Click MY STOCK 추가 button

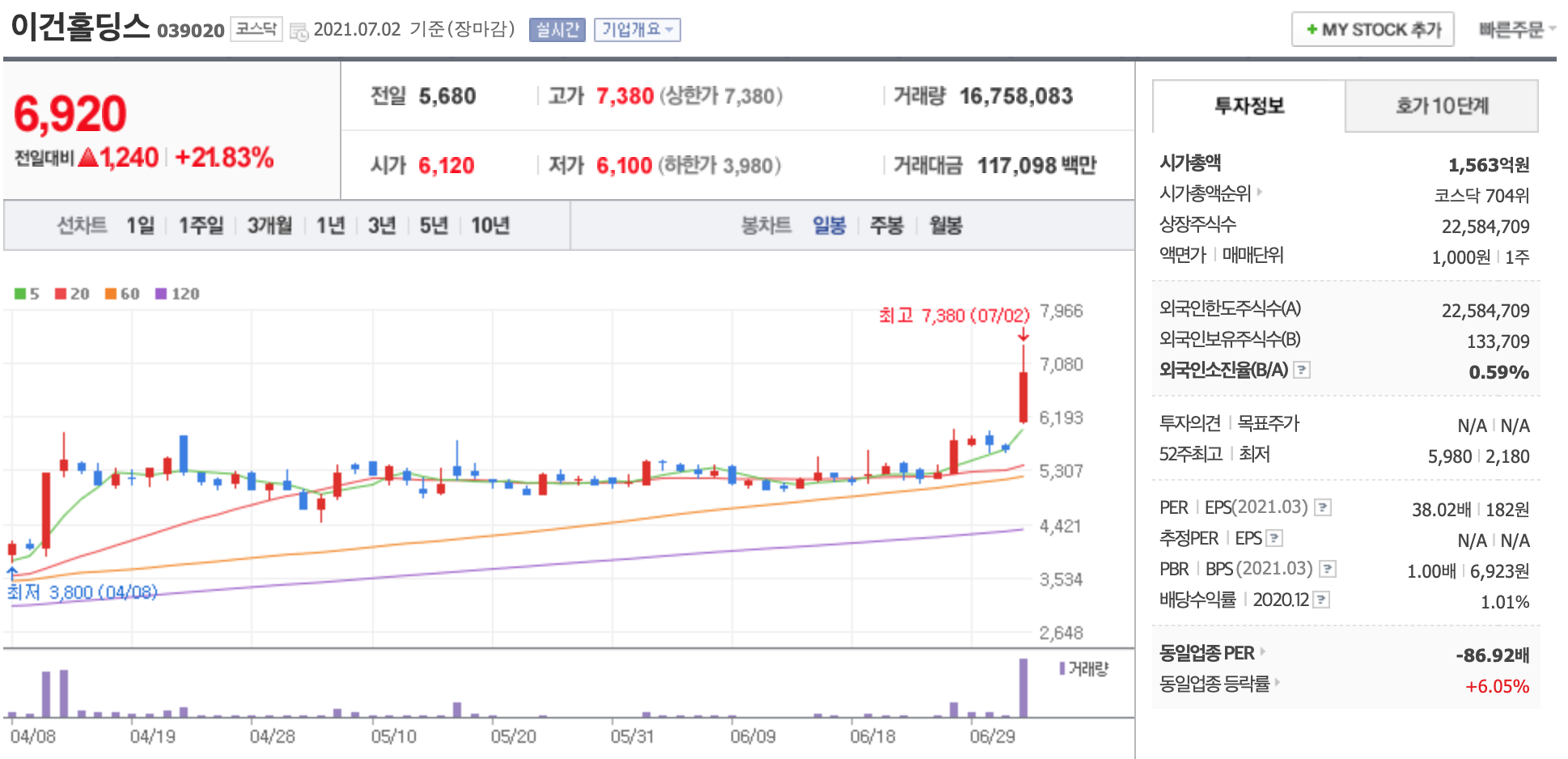point(1373,29)
